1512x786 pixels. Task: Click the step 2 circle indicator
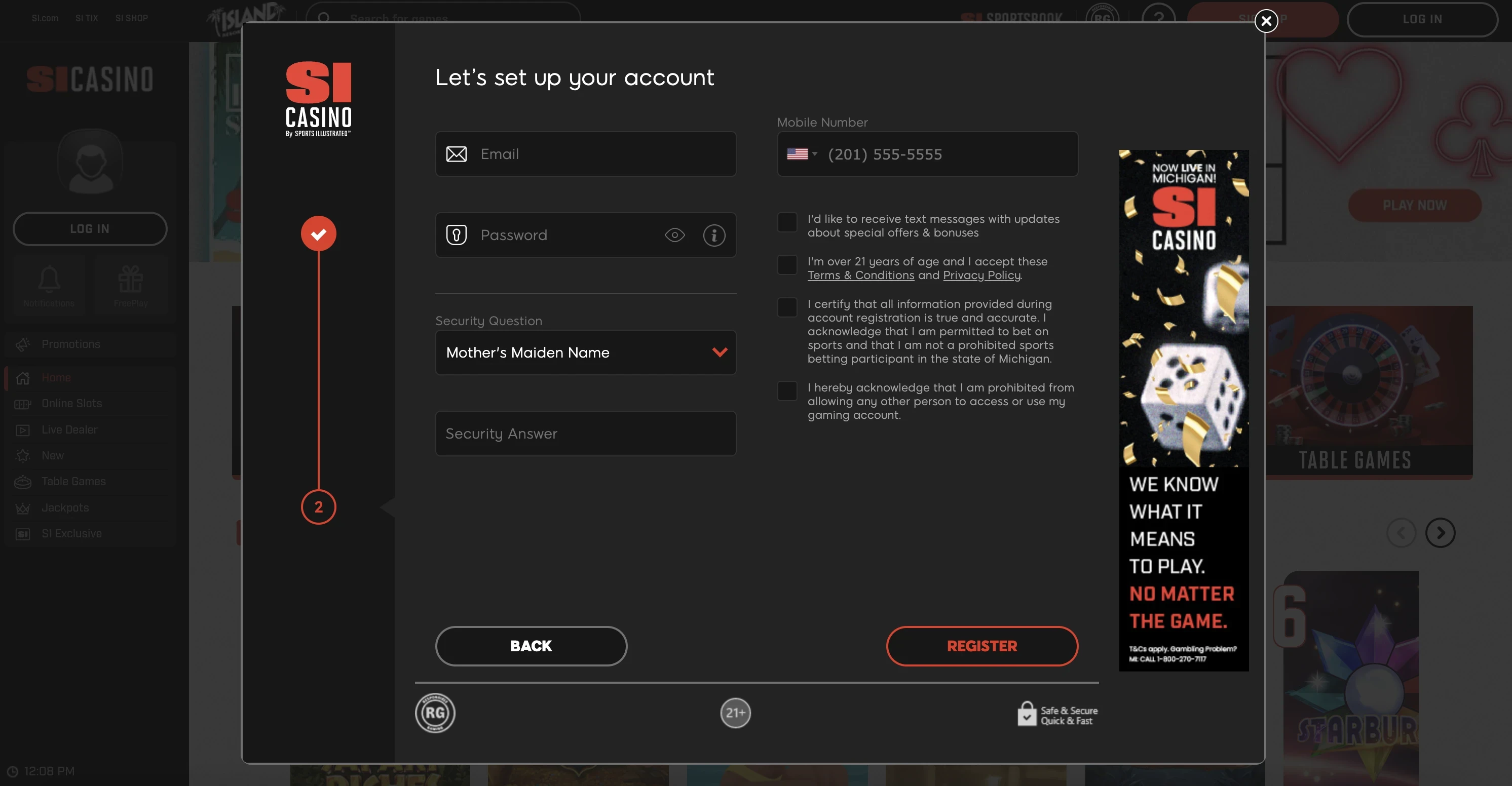[319, 507]
